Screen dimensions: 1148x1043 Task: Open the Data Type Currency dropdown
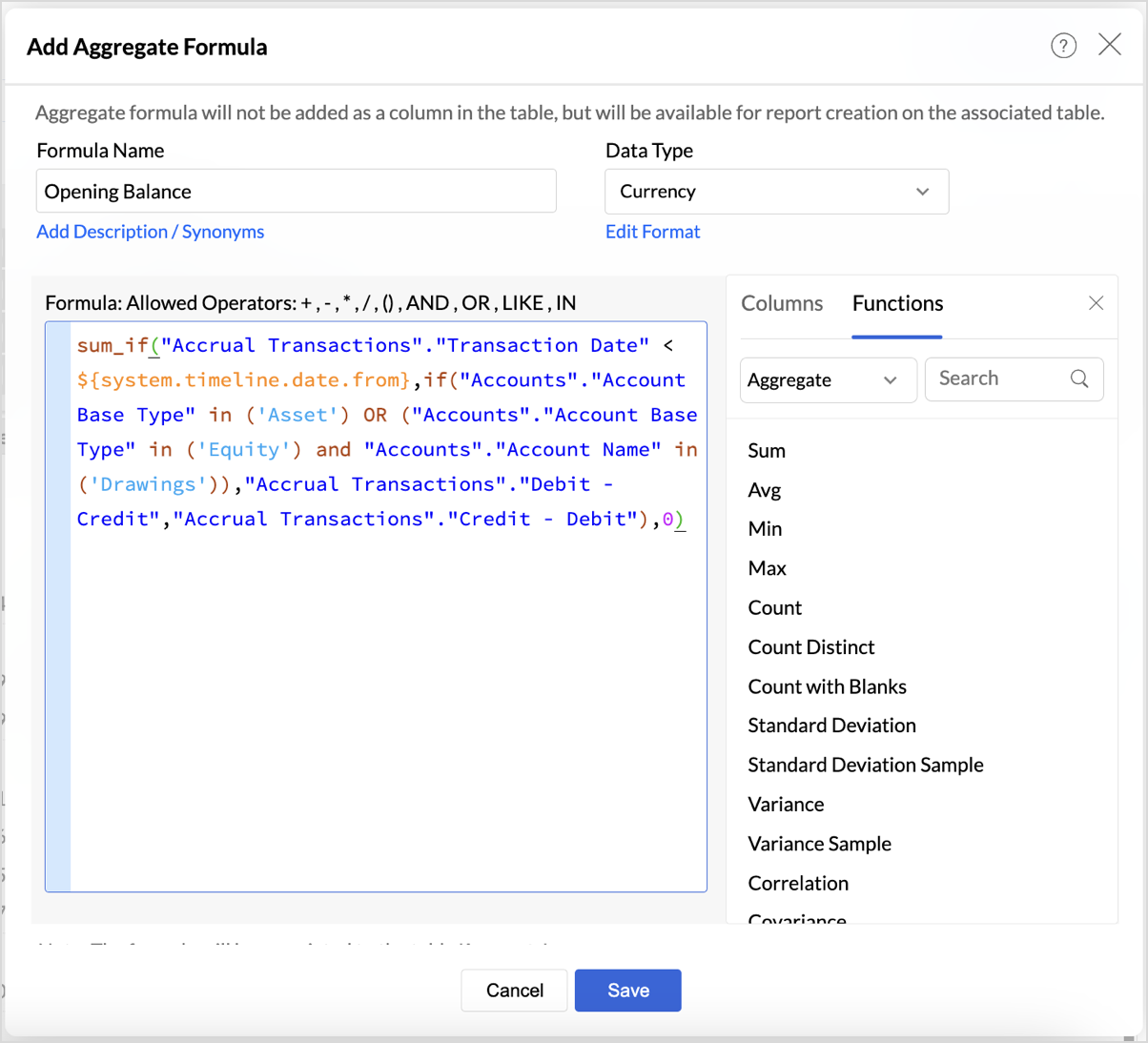tap(776, 192)
